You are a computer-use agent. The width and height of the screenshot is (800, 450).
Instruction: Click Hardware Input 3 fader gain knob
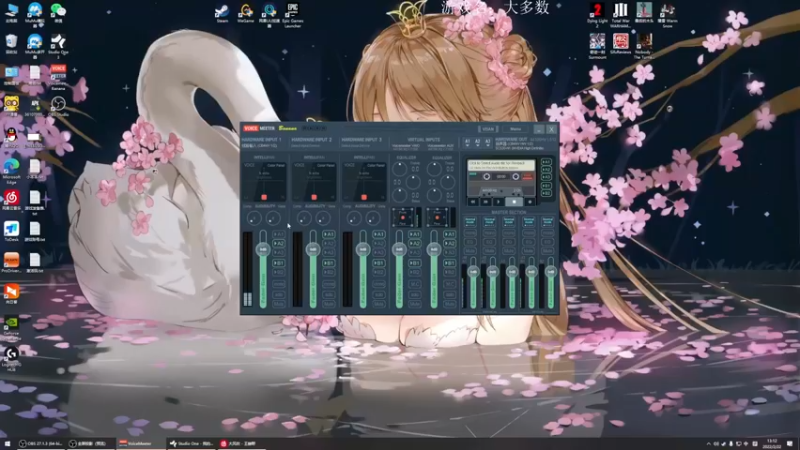363,249
